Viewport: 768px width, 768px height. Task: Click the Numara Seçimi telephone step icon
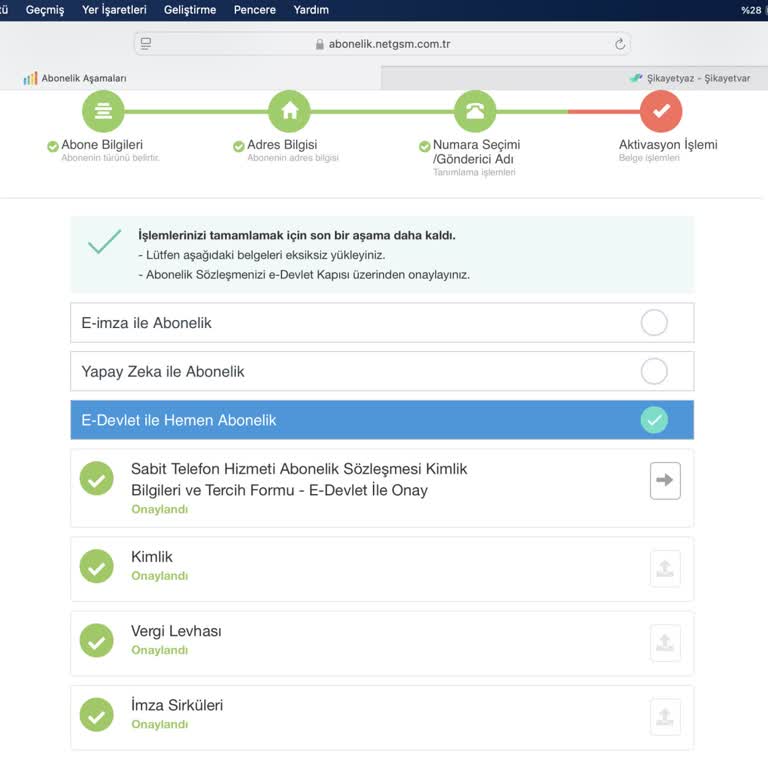point(475,111)
